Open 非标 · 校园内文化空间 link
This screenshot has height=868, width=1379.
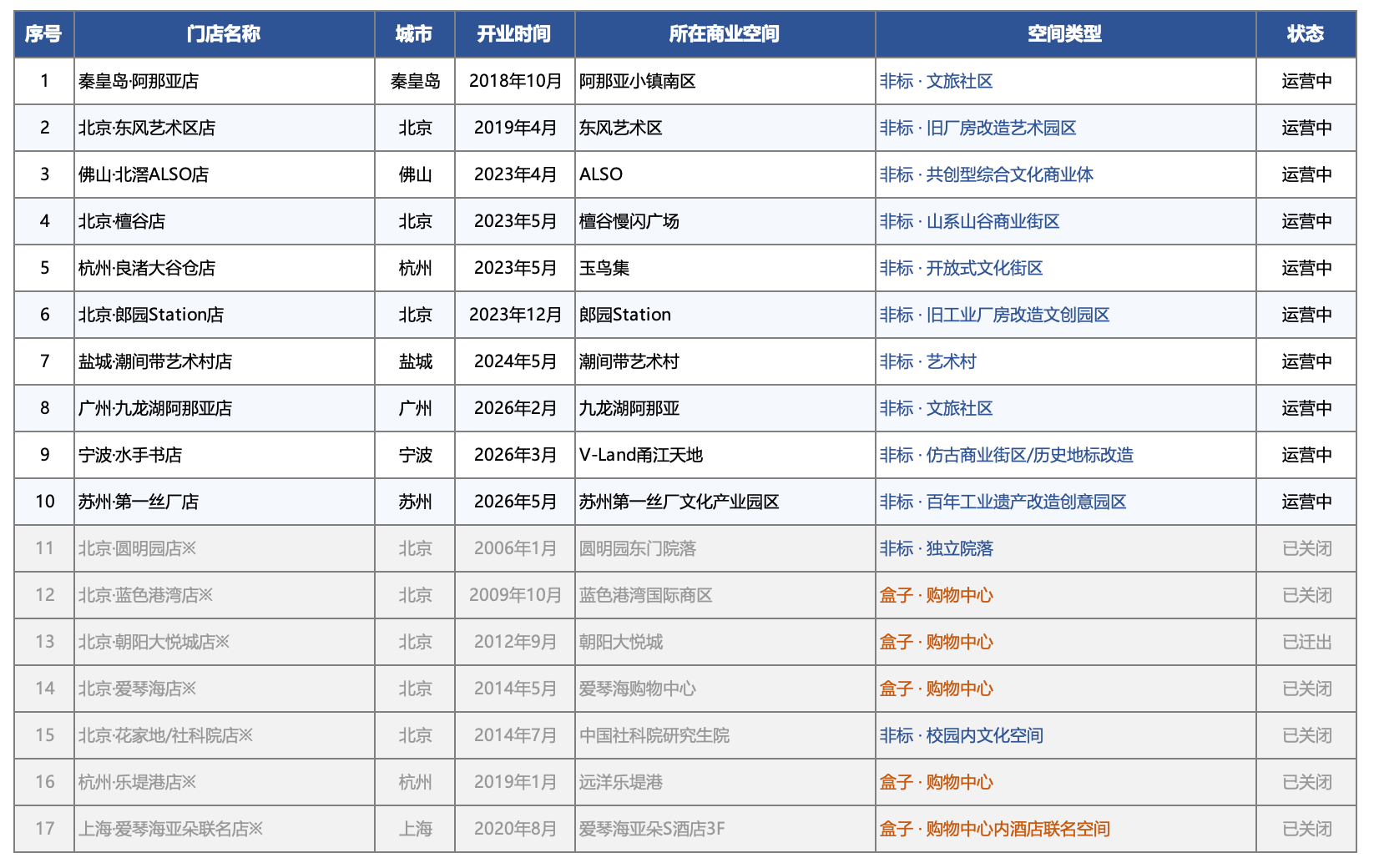pyautogui.click(x=961, y=735)
